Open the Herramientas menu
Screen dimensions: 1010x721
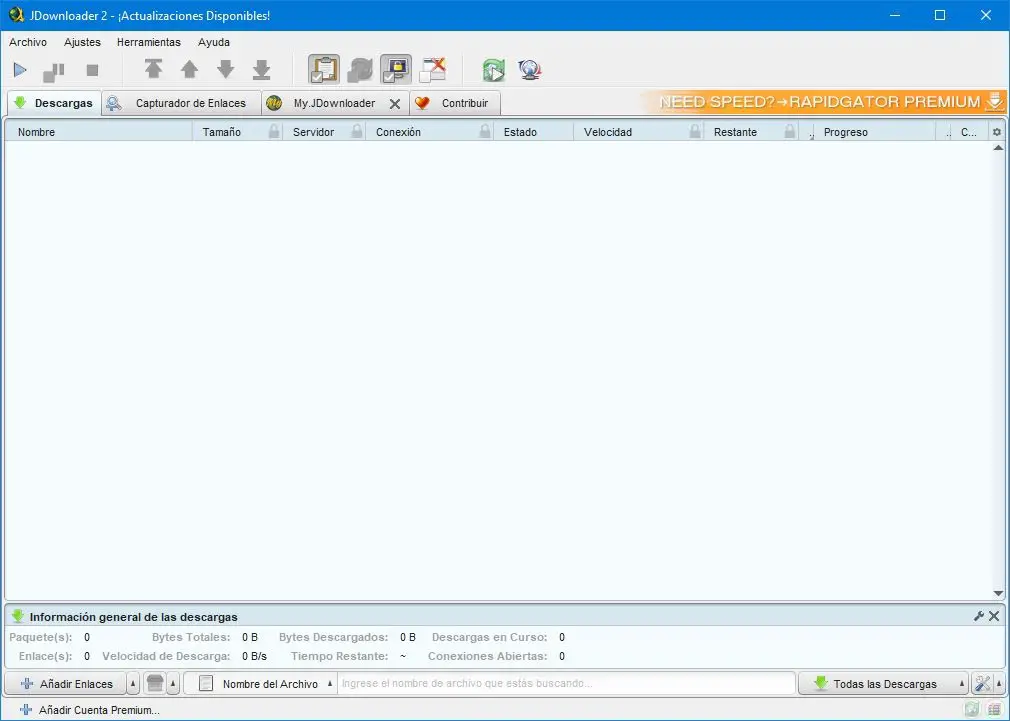[149, 42]
